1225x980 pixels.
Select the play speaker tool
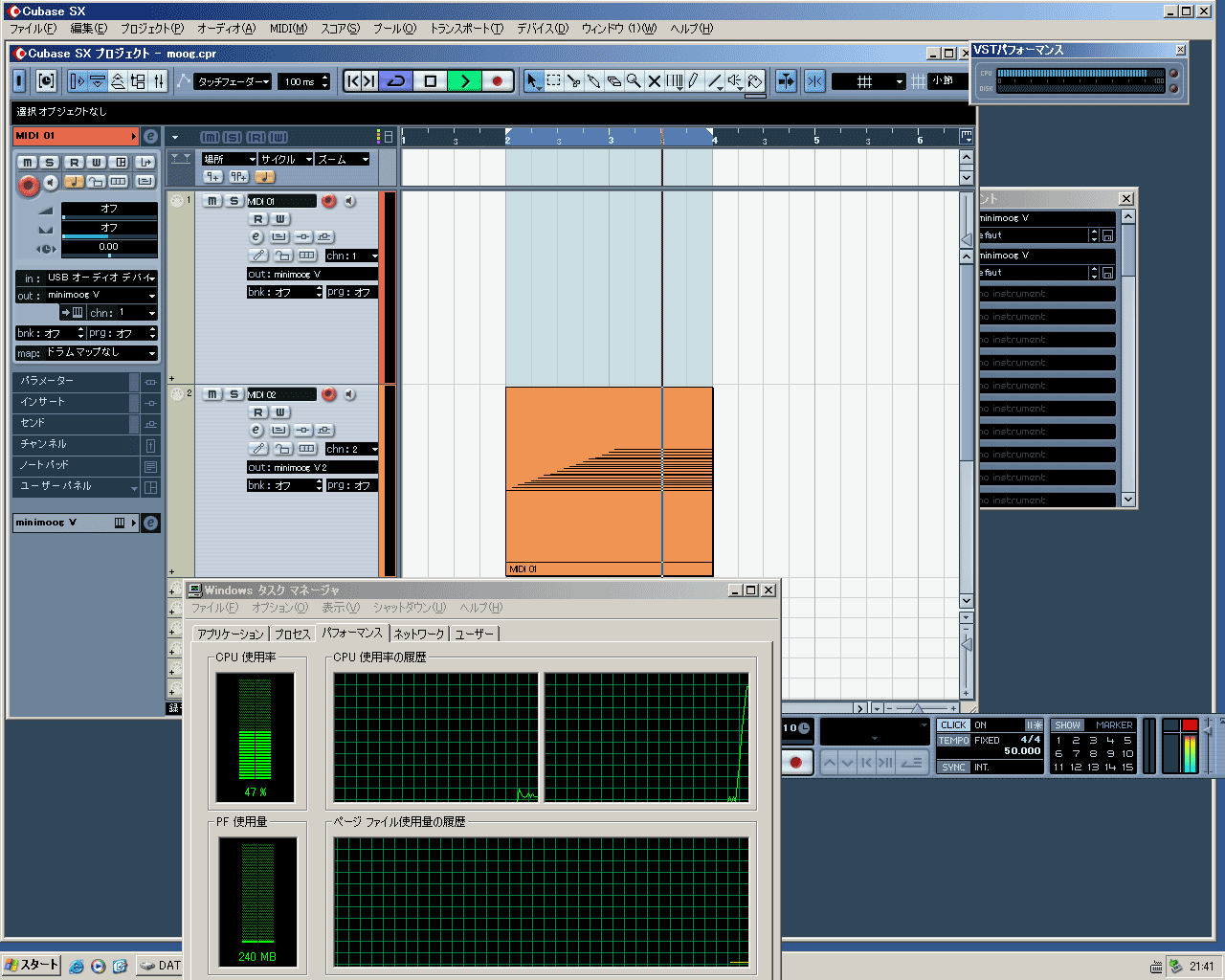point(735,81)
